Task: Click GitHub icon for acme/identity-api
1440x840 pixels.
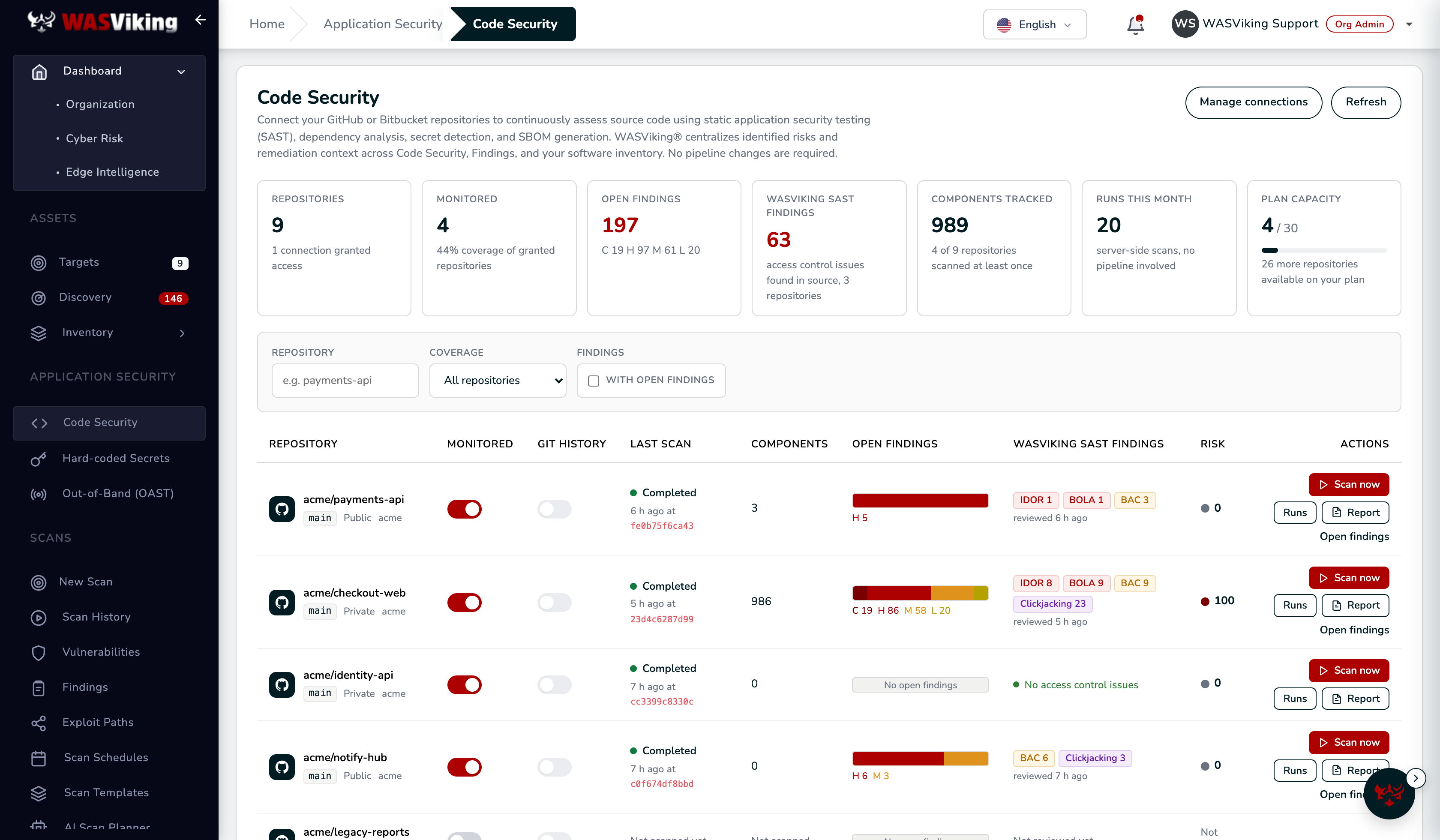Action: click(282, 684)
